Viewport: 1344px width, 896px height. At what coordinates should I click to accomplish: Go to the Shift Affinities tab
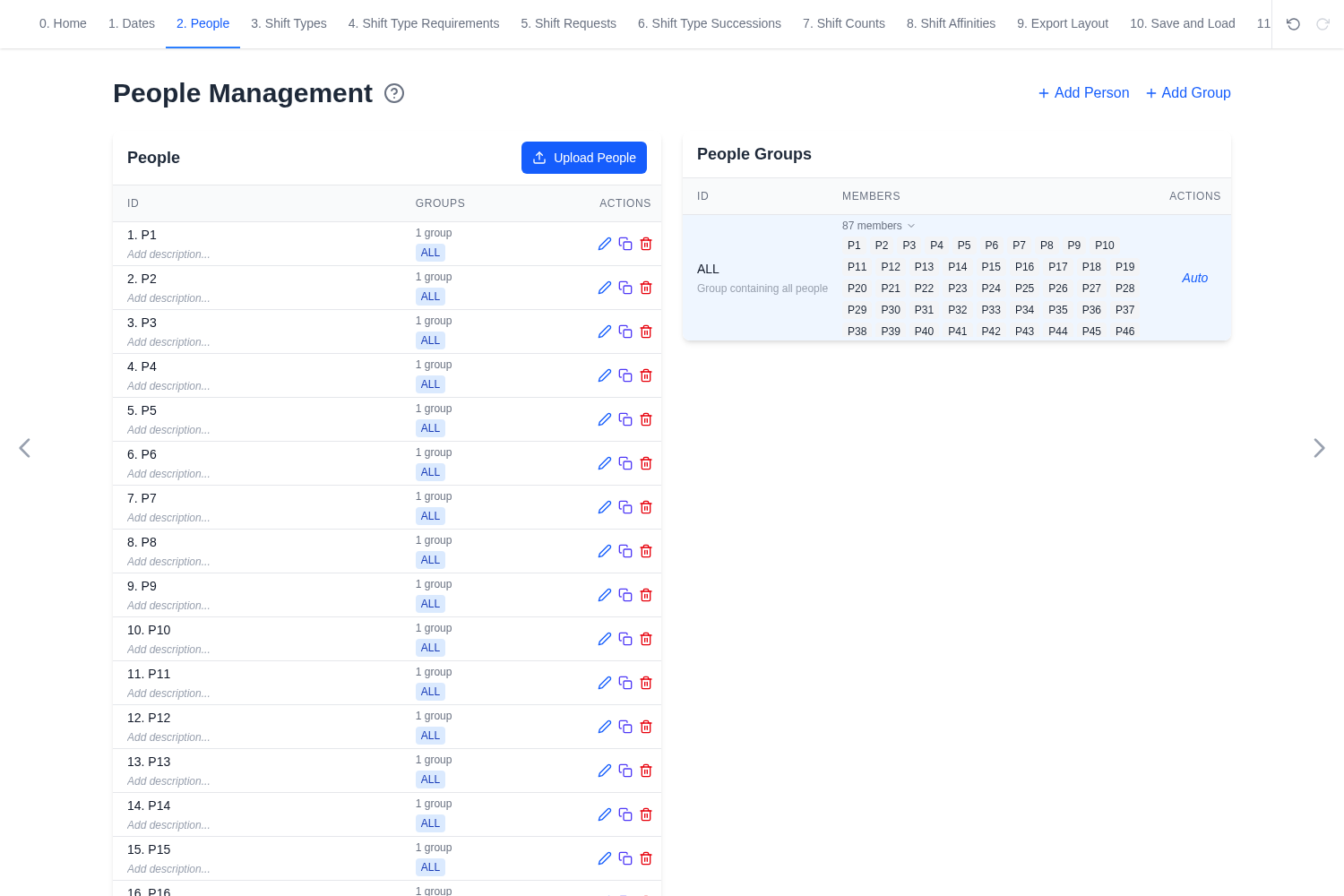[x=951, y=23]
